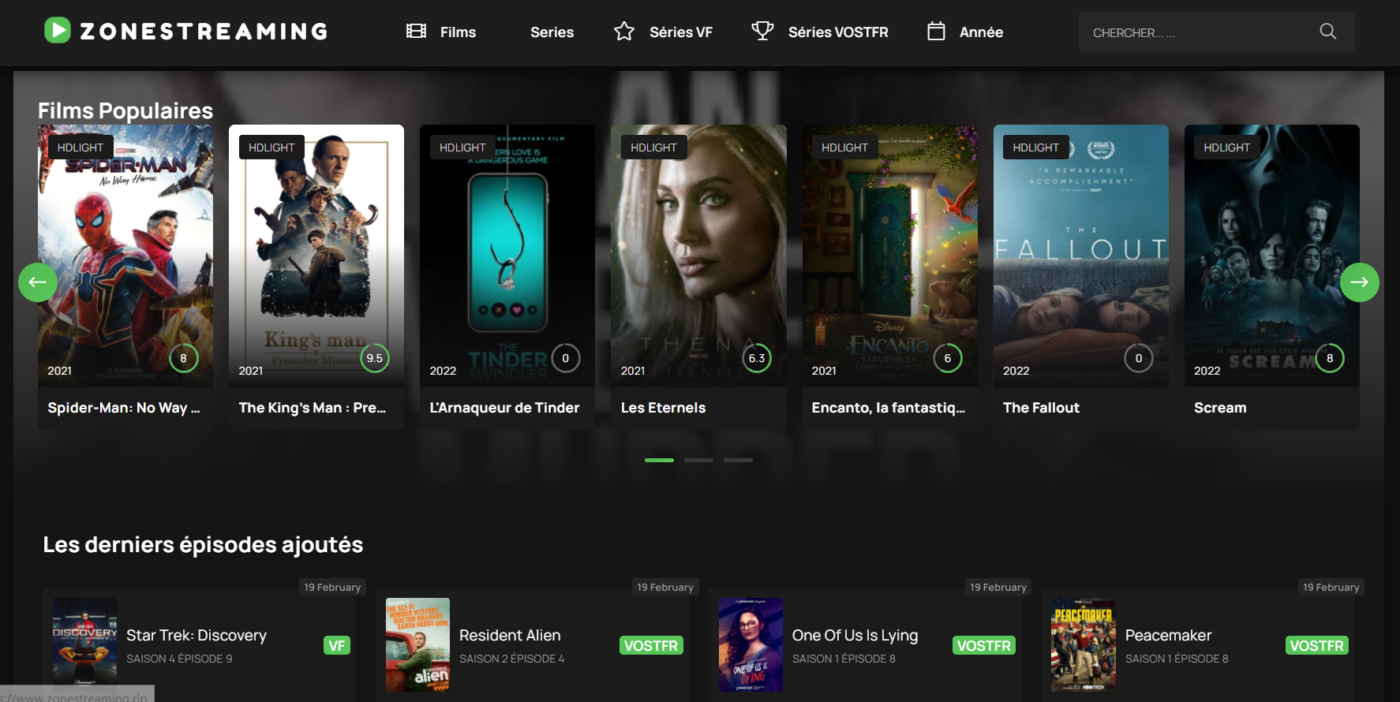Screen dimensions: 1400x702
Task: Click Scream rating circle showing 8
Action: click(x=1330, y=358)
